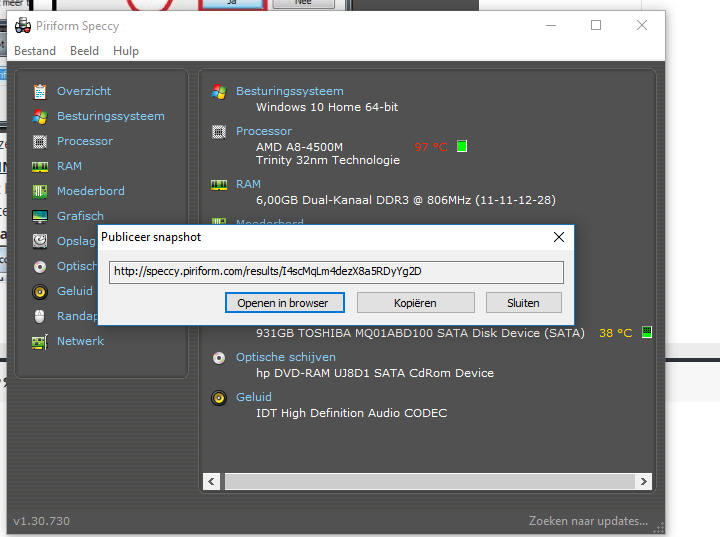The image size is (720, 537).
Task: Click the Sluiten button
Action: (523, 303)
